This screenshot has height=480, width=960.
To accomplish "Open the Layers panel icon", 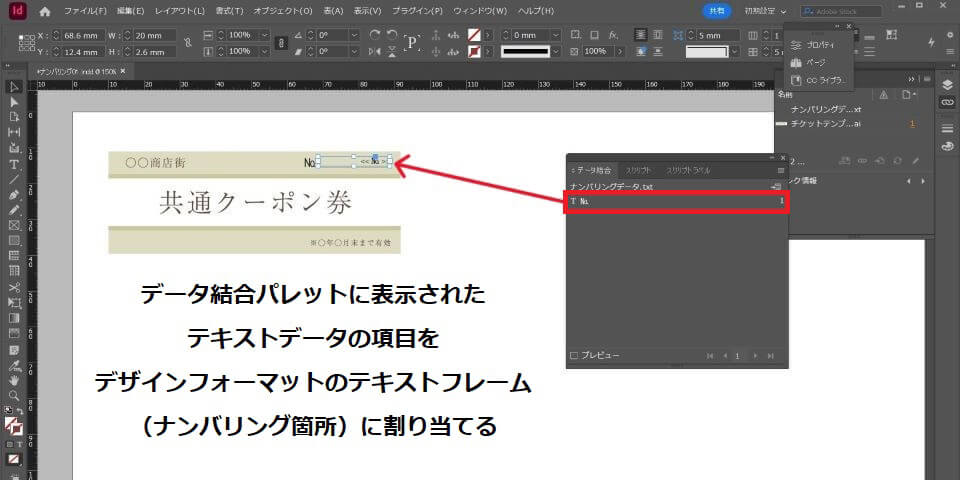I will [947, 85].
